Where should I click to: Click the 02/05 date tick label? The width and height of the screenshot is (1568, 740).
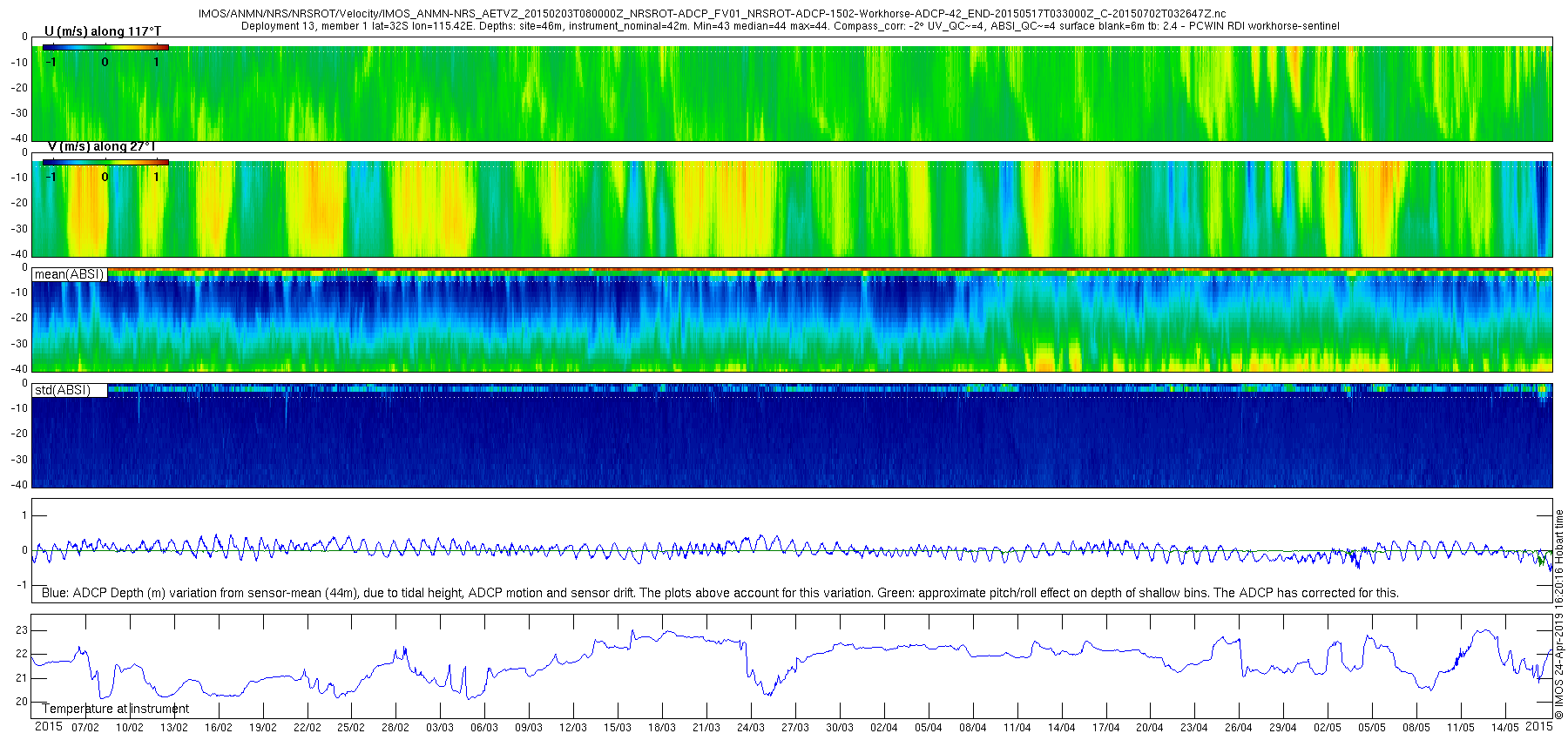[x=1328, y=728]
